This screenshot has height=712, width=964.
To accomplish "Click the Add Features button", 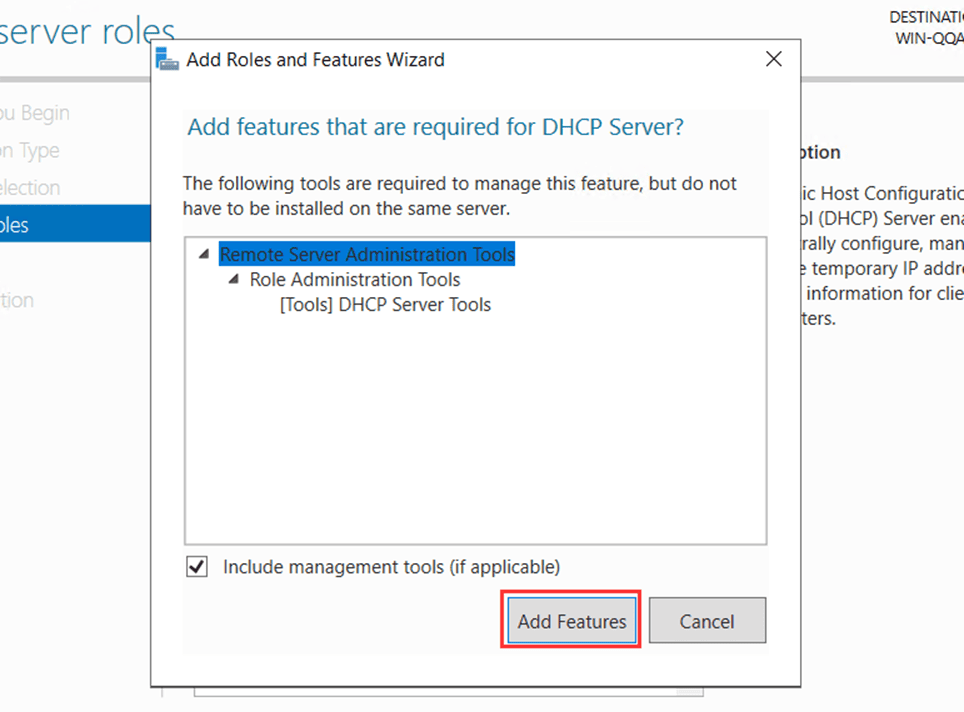I will point(571,620).
